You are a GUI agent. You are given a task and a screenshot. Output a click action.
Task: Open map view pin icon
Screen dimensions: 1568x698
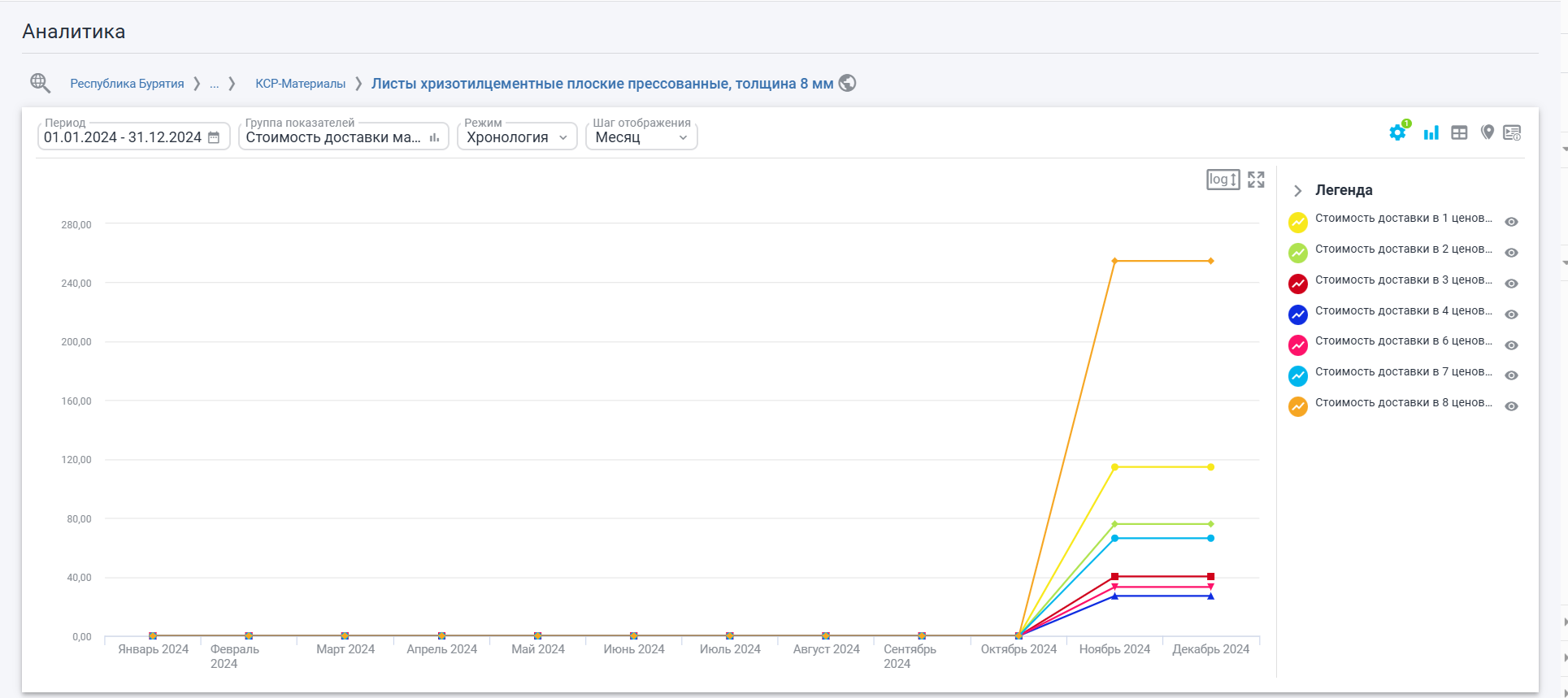[1487, 132]
